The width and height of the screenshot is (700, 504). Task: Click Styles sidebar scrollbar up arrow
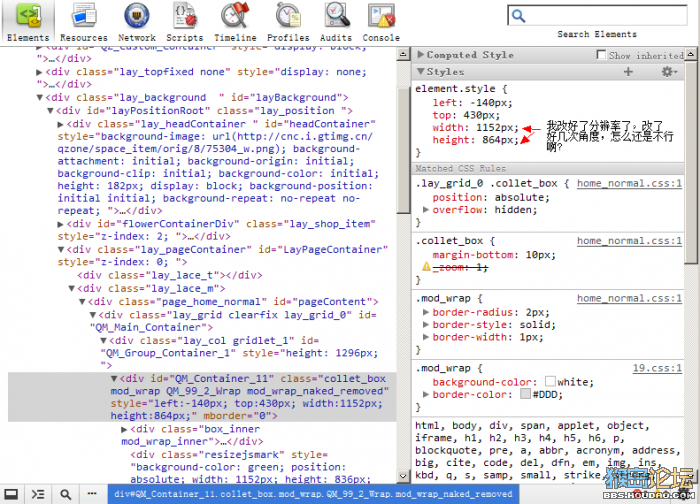[x=691, y=54]
